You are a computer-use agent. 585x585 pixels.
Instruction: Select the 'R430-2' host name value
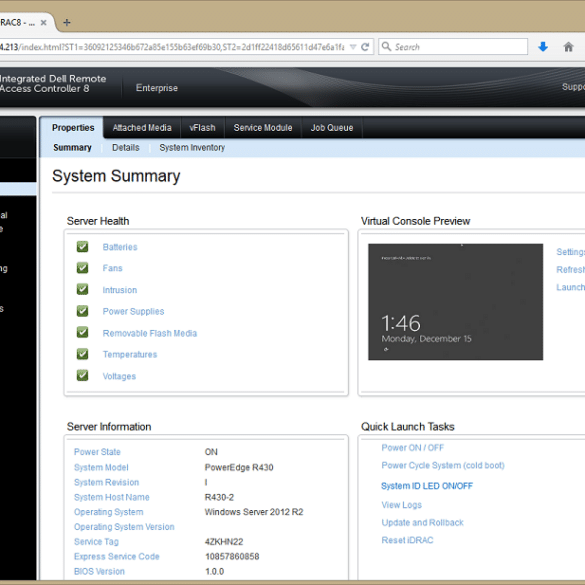pos(219,497)
